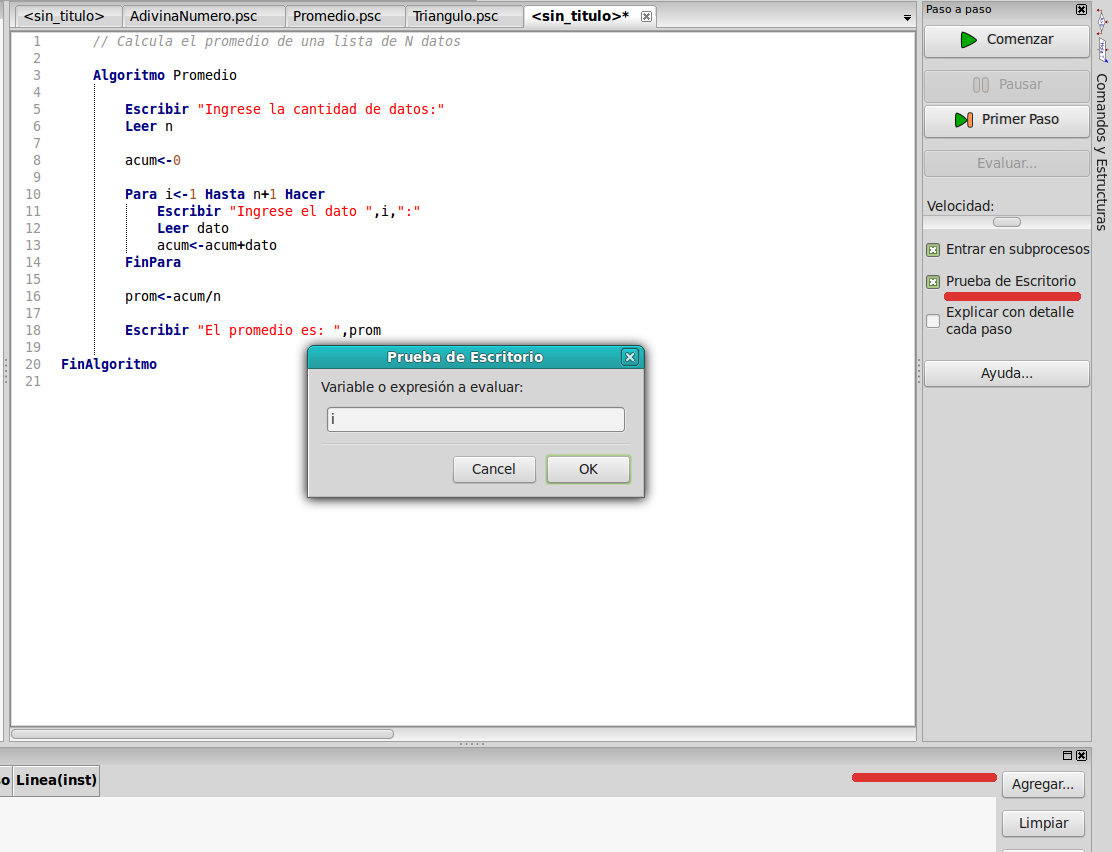This screenshot has width=1112, height=852.
Task: Click the 'acum<-0' code line
Action: [x=152, y=160]
